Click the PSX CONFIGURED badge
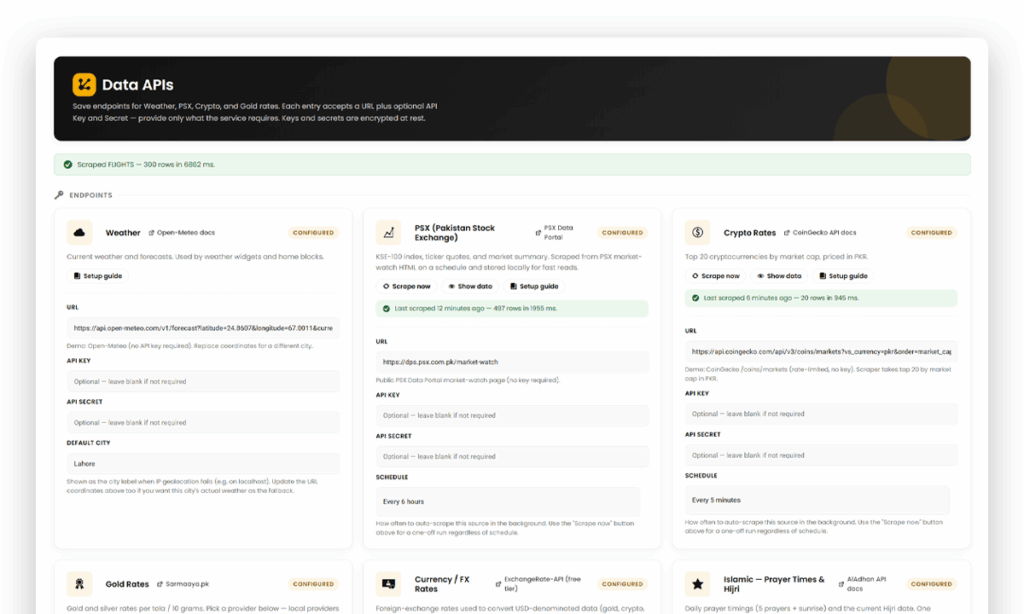Screen dimensions: 1024x614 [x=622, y=233]
